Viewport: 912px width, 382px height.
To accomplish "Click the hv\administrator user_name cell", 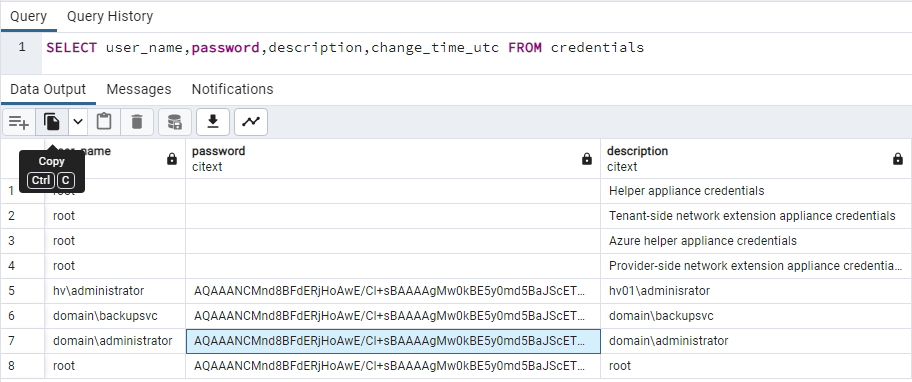I will pyautogui.click(x=115, y=291).
